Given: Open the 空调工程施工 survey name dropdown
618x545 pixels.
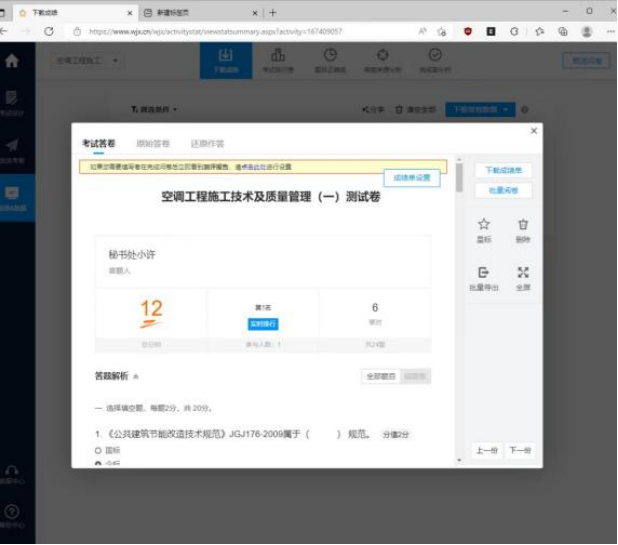Looking at the screenshot, I should coord(87,61).
